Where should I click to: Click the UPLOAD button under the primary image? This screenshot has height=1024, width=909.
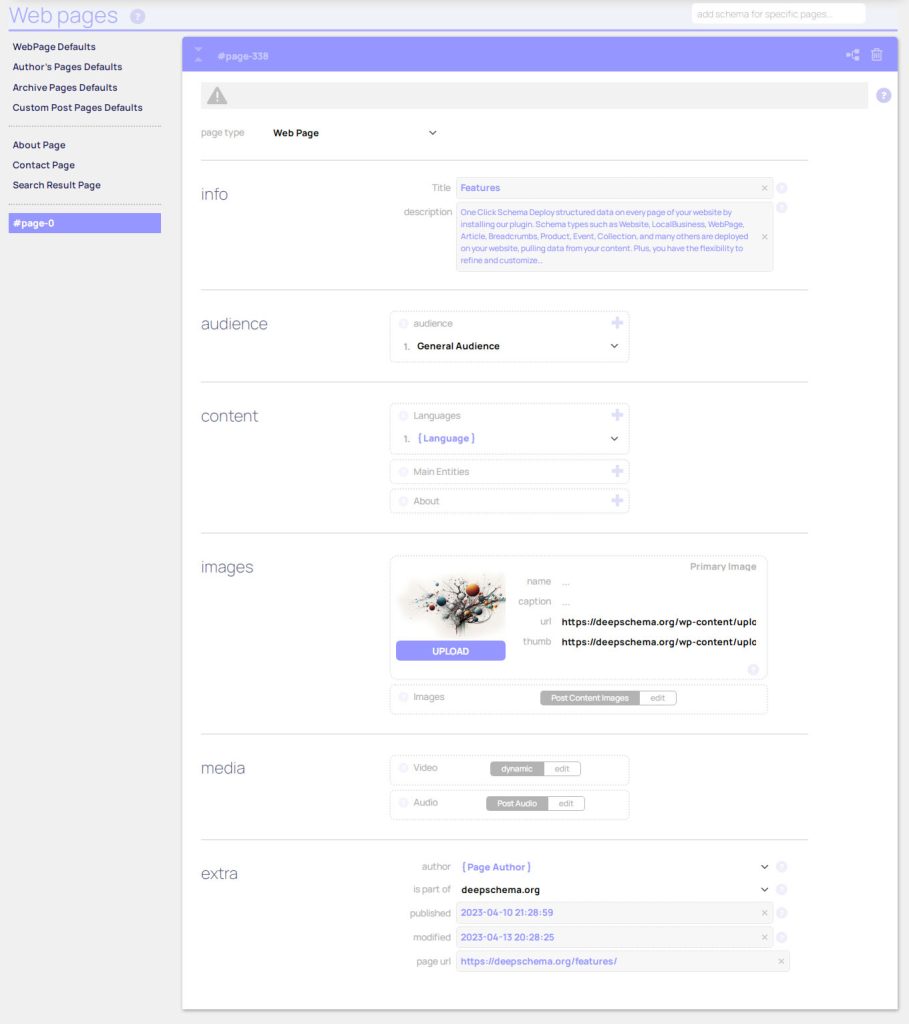(452, 650)
